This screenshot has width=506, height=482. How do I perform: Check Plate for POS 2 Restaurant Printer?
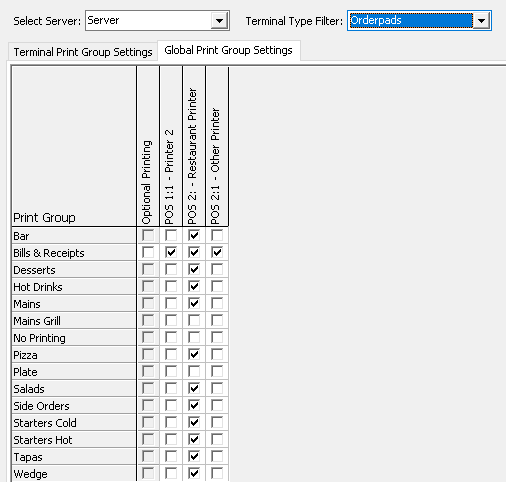click(x=194, y=371)
